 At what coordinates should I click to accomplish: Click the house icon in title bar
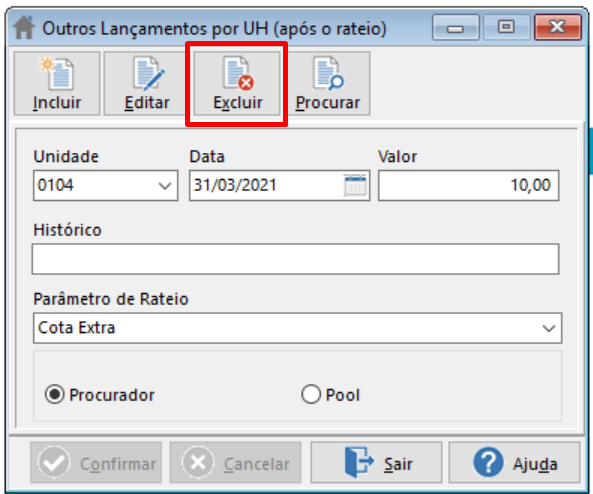[x=24, y=27]
